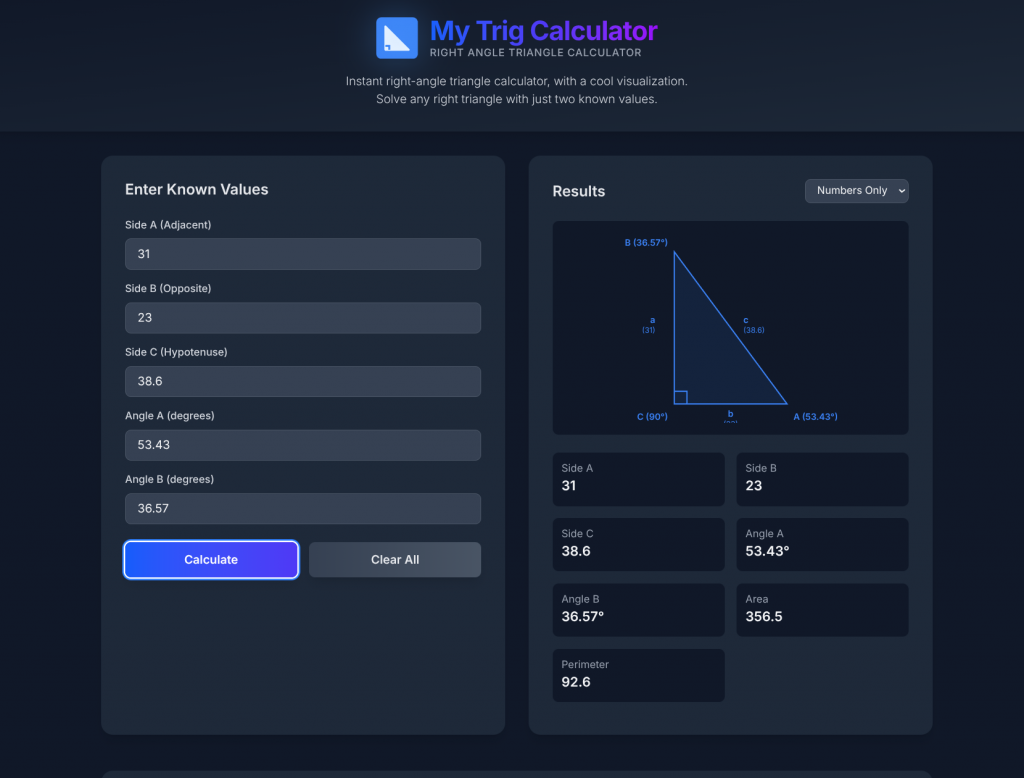
Task: Click the side label b below the triangle
Action: tap(730, 414)
